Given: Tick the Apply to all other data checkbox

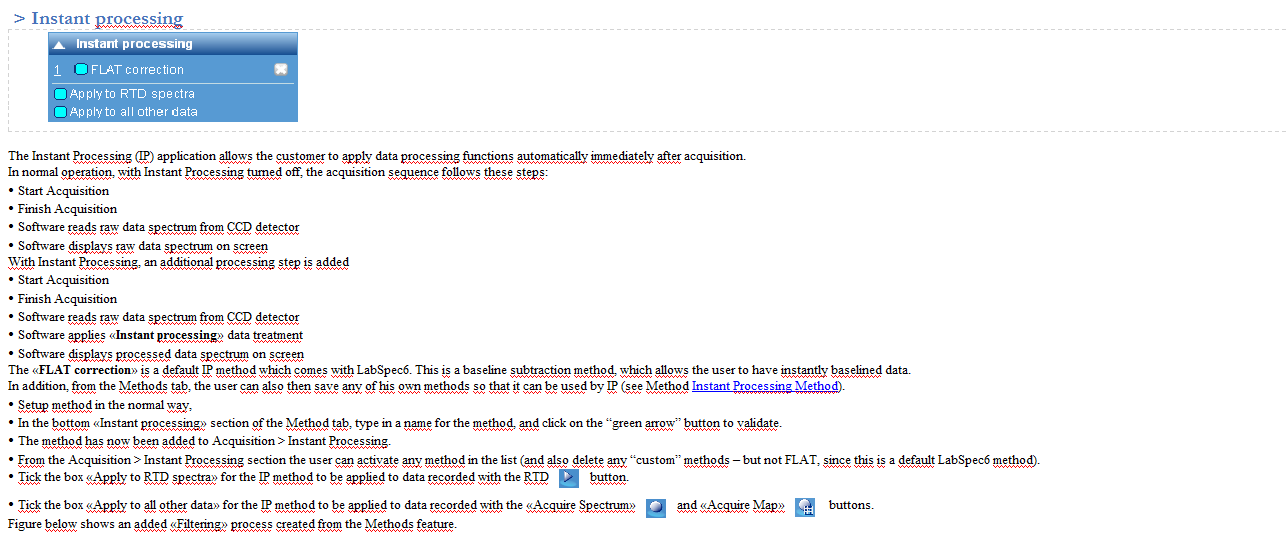Looking at the screenshot, I should point(60,112).
